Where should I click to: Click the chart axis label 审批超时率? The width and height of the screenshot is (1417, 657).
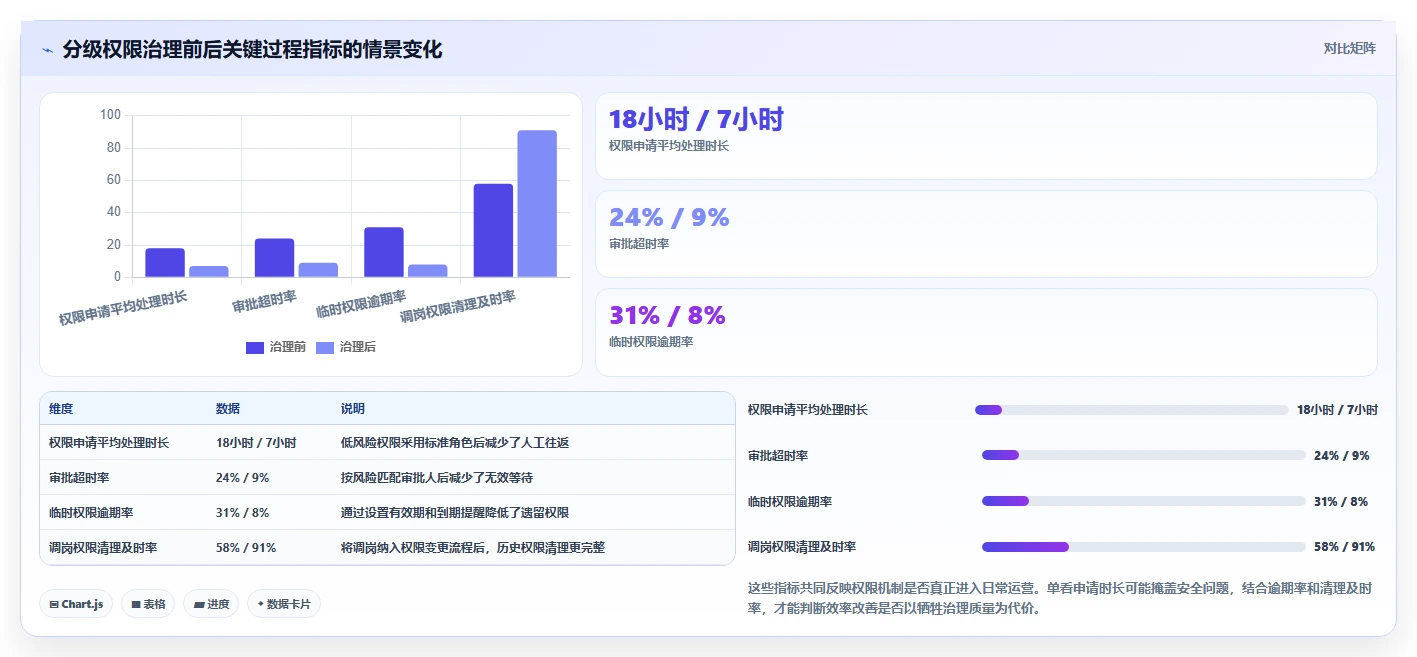pos(265,300)
